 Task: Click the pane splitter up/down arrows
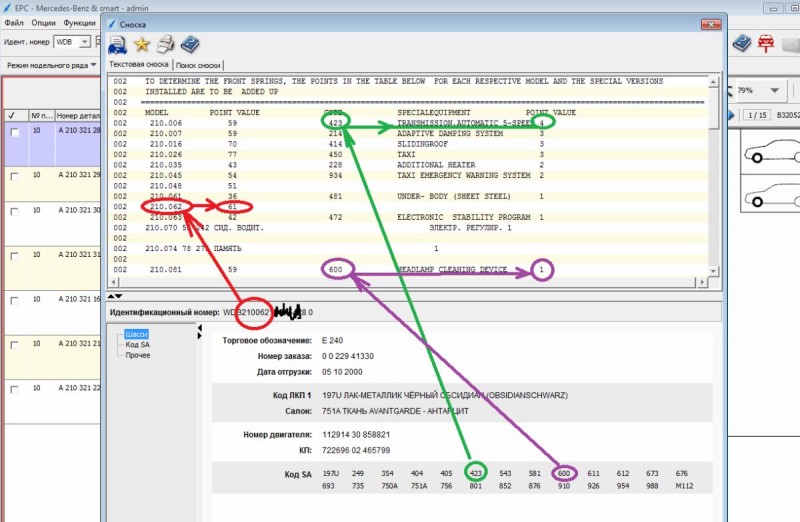point(115,296)
